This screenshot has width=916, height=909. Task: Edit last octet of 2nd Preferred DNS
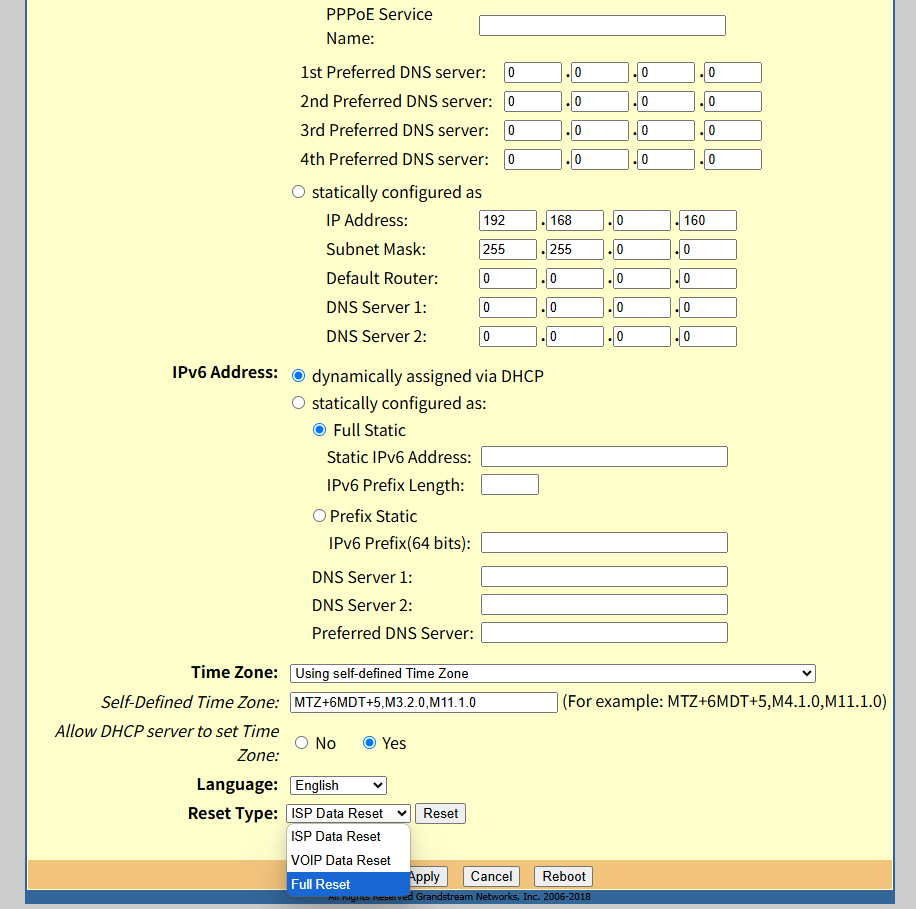tap(733, 102)
